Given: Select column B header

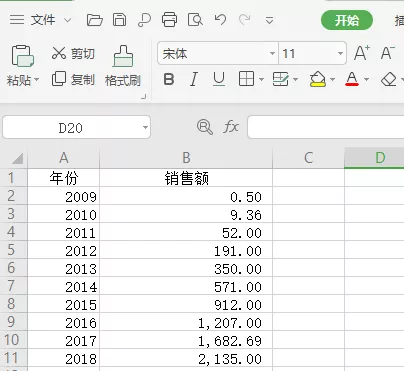Looking at the screenshot, I should point(186,158).
